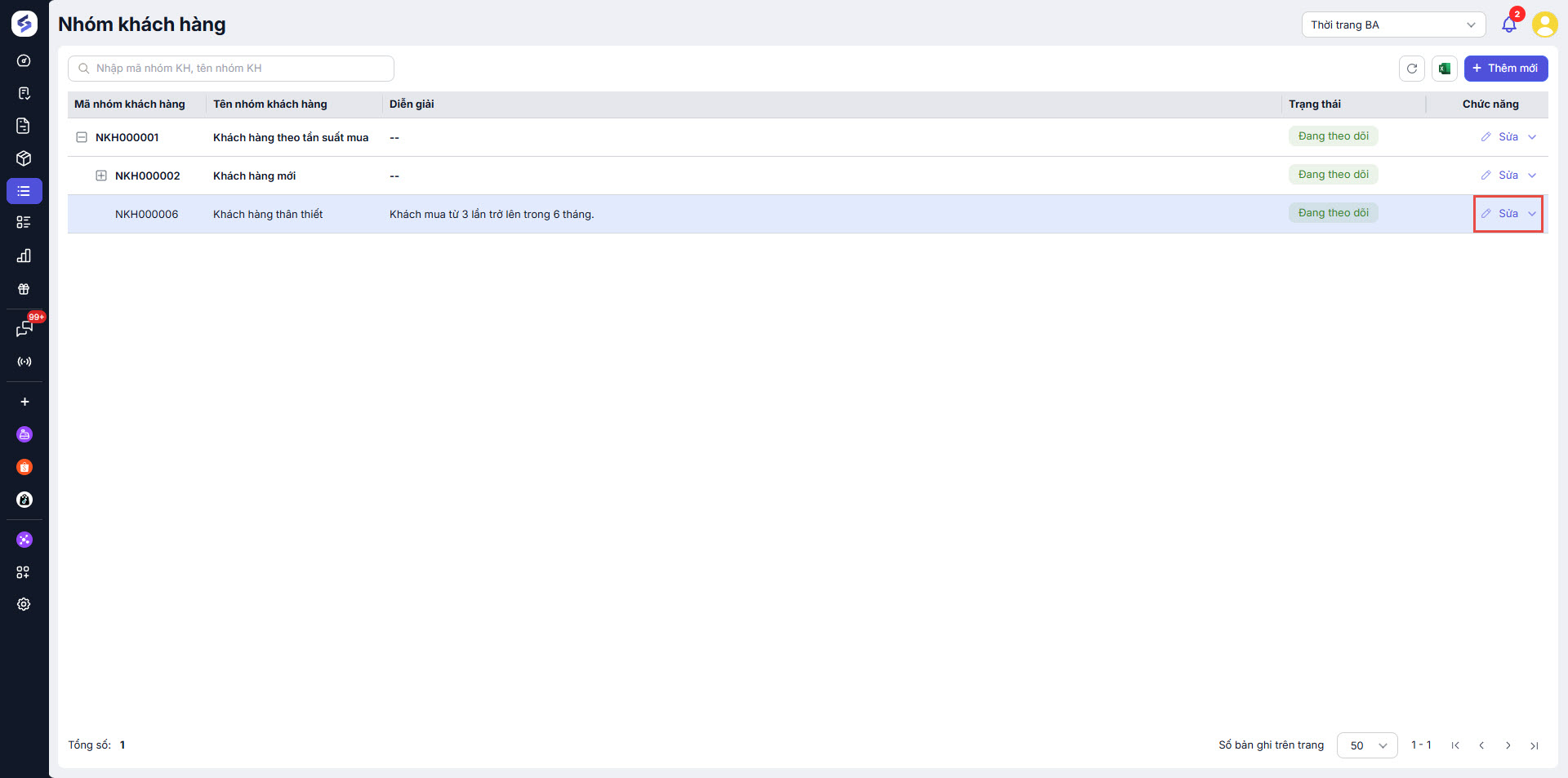1568x778 pixels.
Task: Open the order checklist icon in sidebar
Action: (24, 93)
